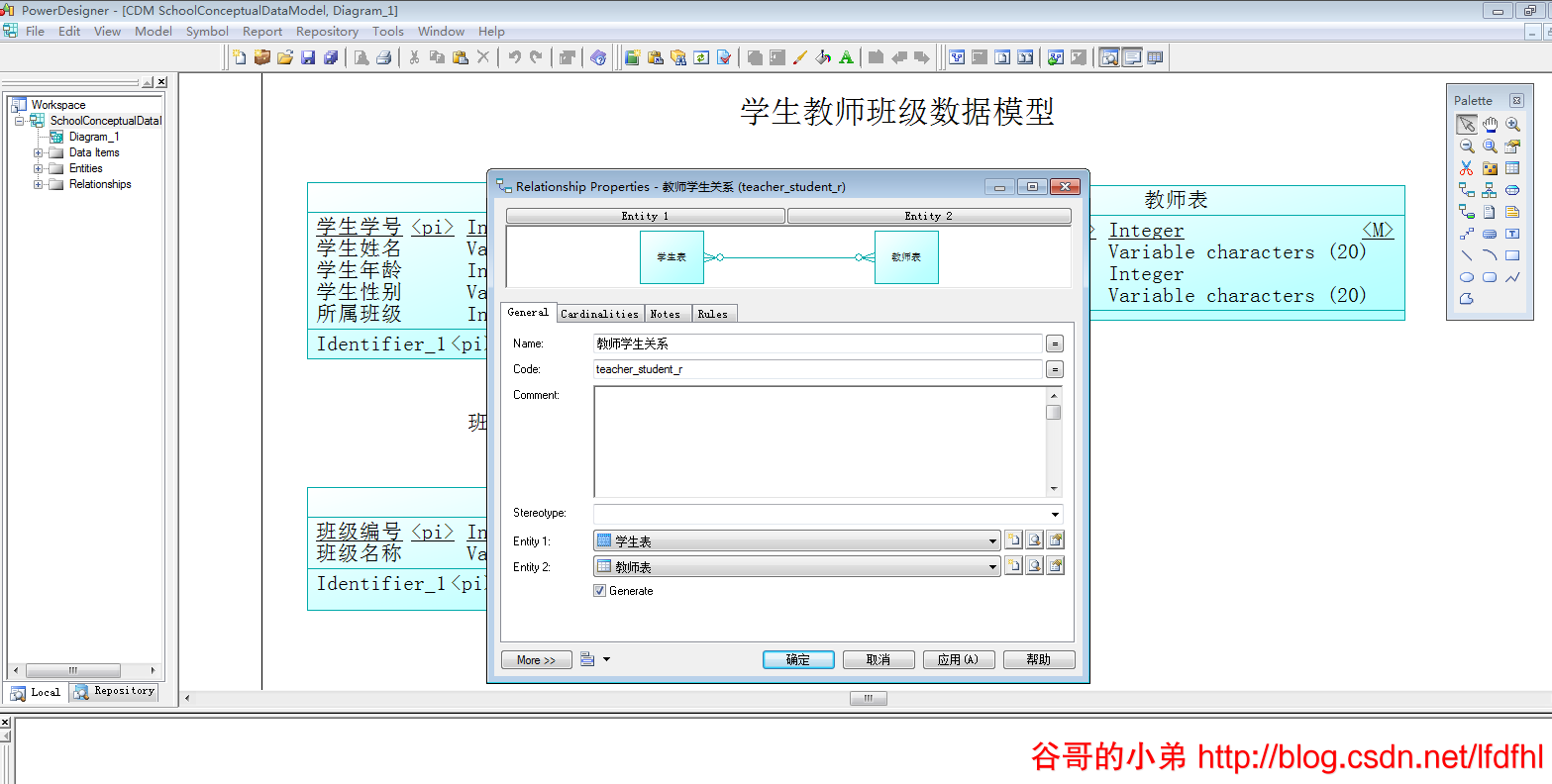
Task: Open properties of Entity 1 学生表
Action: pos(1056,540)
